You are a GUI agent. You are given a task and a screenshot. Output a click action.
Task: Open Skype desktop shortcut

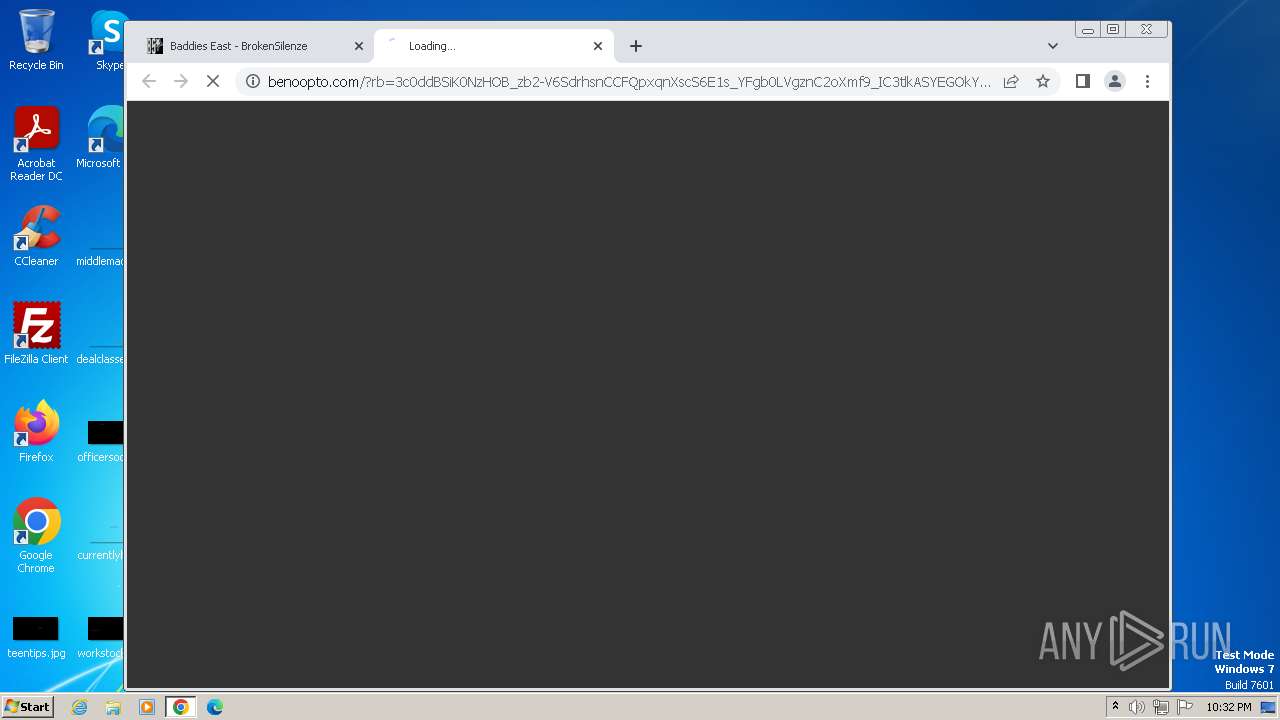point(108,40)
